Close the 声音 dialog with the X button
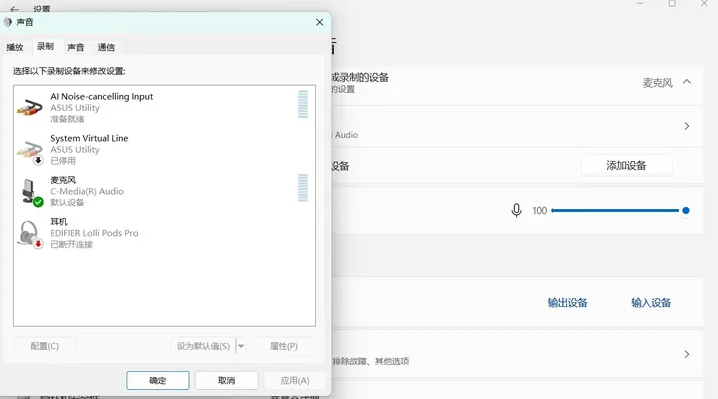 pyautogui.click(x=320, y=22)
